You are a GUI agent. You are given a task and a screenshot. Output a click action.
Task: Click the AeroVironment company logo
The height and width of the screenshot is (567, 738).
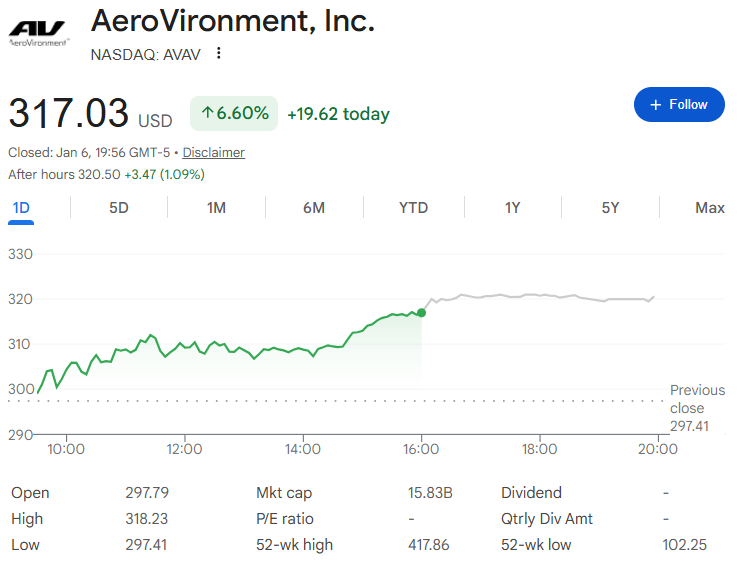[x=39, y=33]
